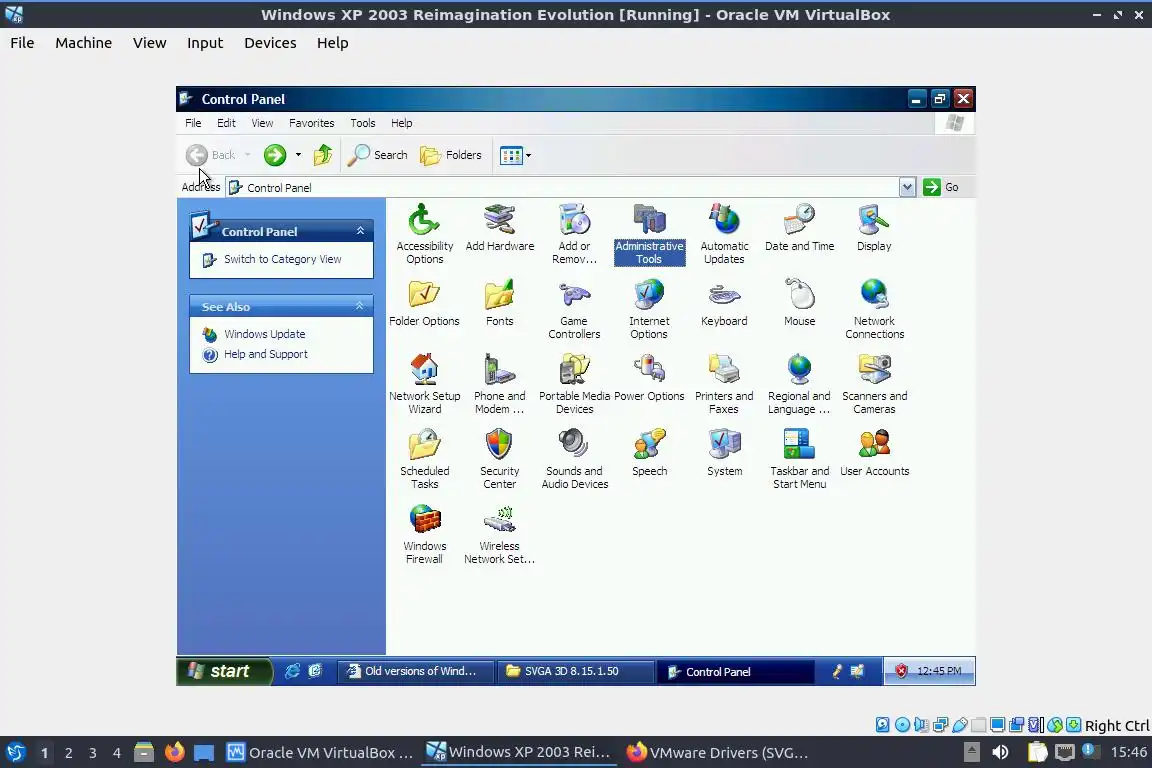Collapse the Control Panel sidebar section

tap(360, 231)
